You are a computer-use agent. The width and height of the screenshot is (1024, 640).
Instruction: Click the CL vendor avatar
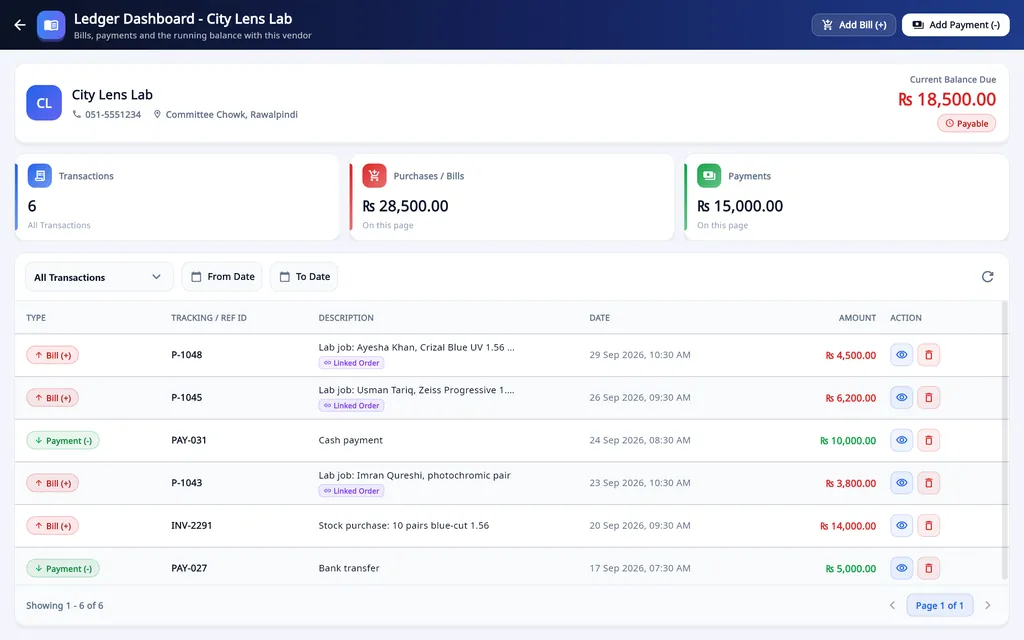point(44,103)
